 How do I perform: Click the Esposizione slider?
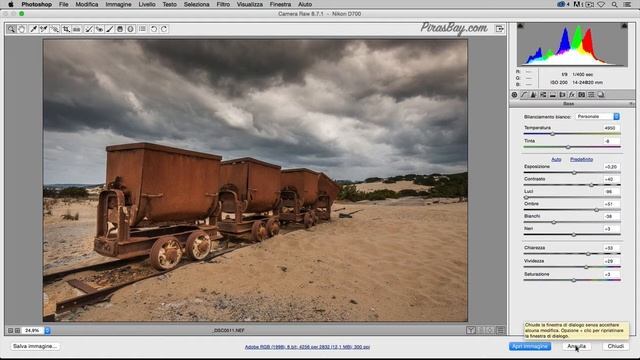[572, 173]
